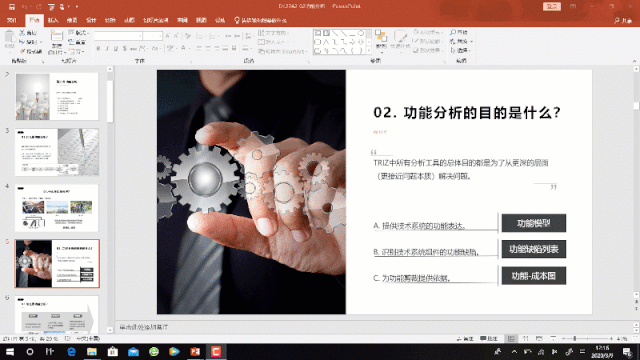Switch to Slide Sorter view in status bar
The width and height of the screenshot is (640, 360).
526,339
